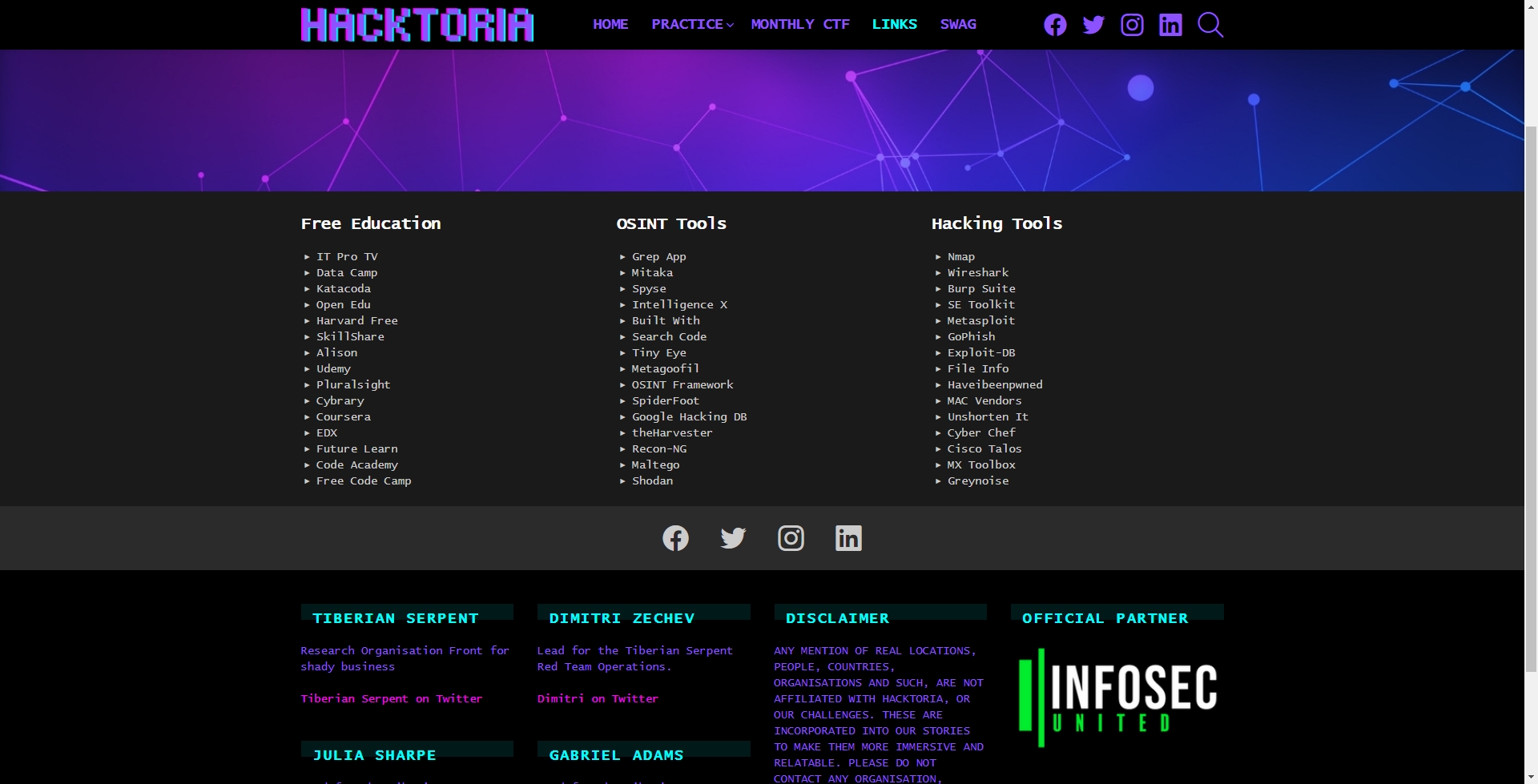Viewport: 1538px width, 784px height.
Task: Click the Hacktoria logo
Action: pyautogui.click(x=417, y=25)
